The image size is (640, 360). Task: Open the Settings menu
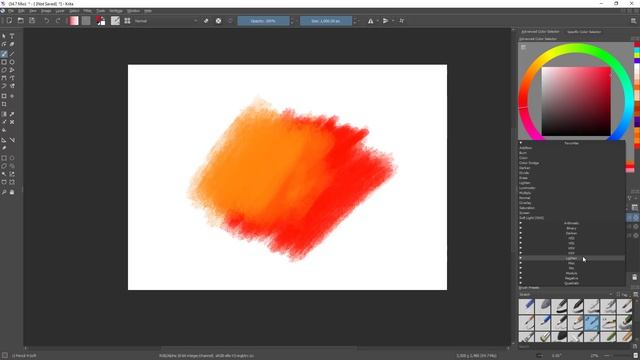tap(116, 11)
